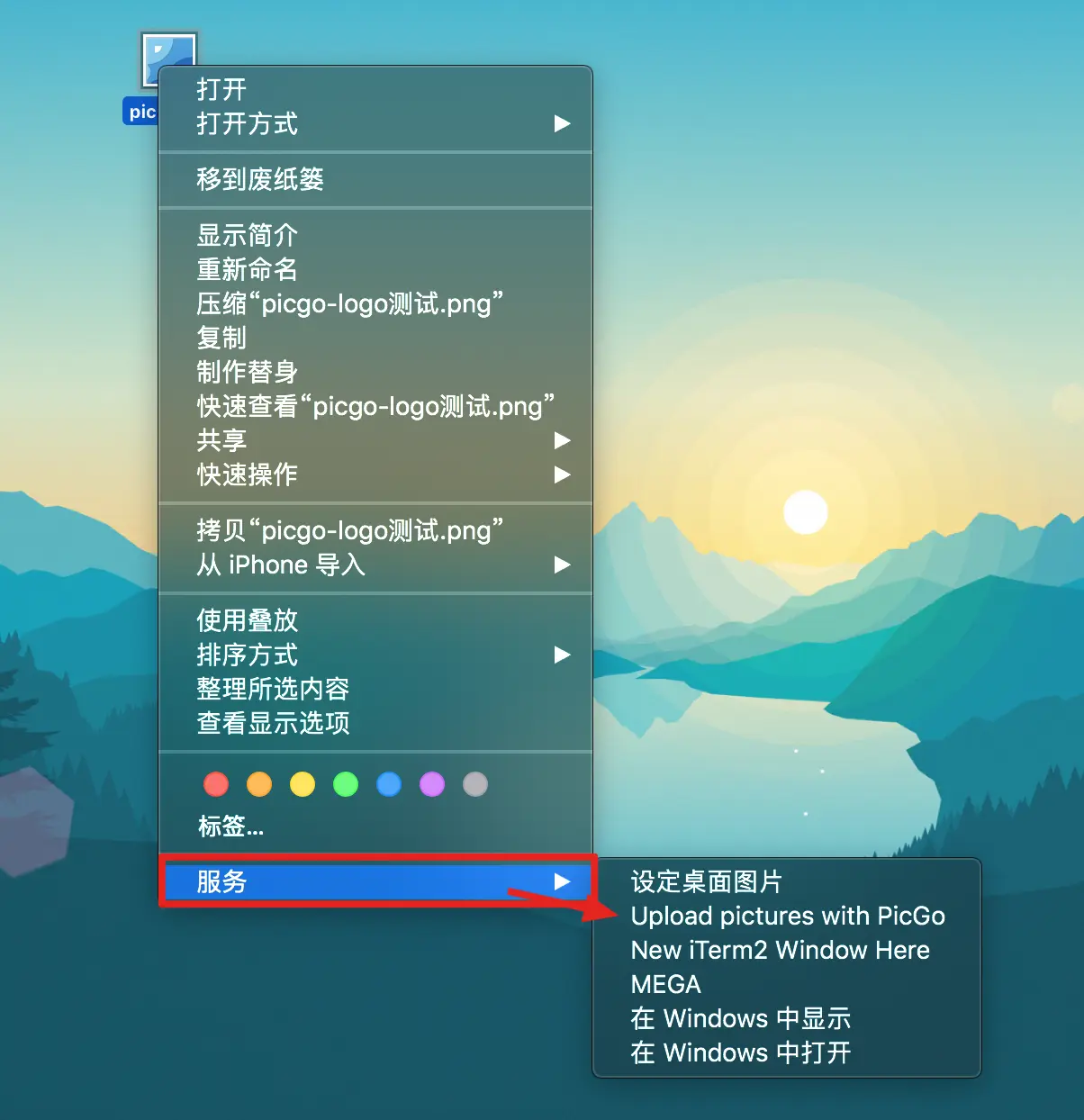Screen dimensions: 1084x1120
Task: Apply the green tag color
Action: click(346, 784)
